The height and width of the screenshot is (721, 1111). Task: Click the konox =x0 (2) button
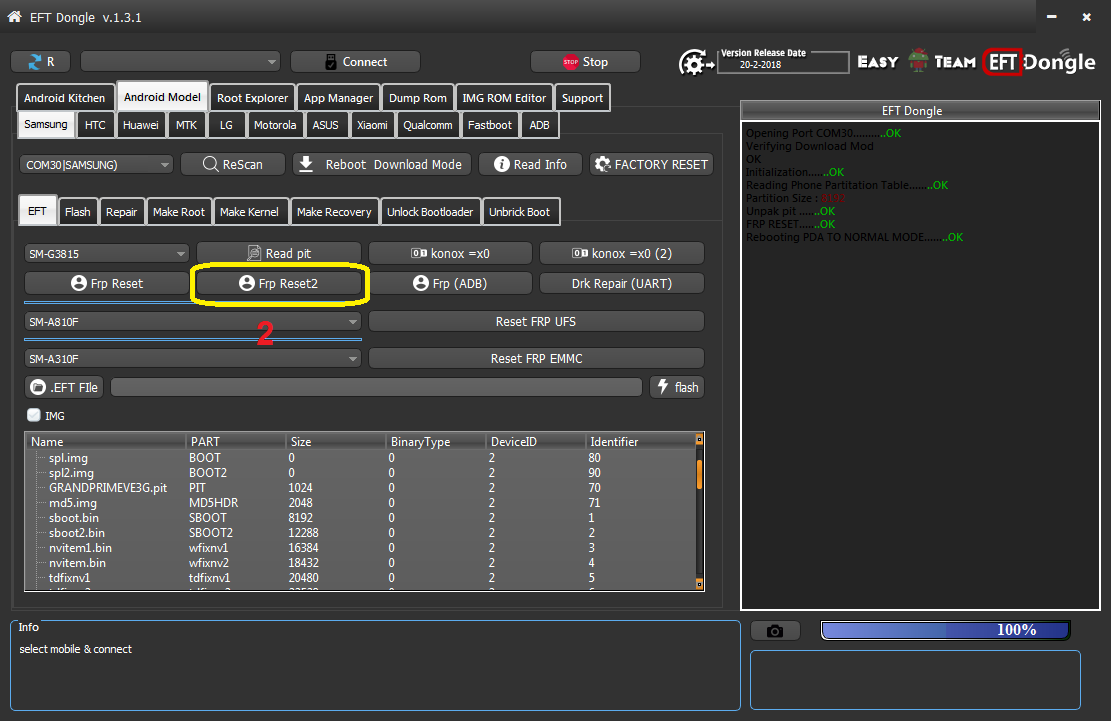click(621, 253)
